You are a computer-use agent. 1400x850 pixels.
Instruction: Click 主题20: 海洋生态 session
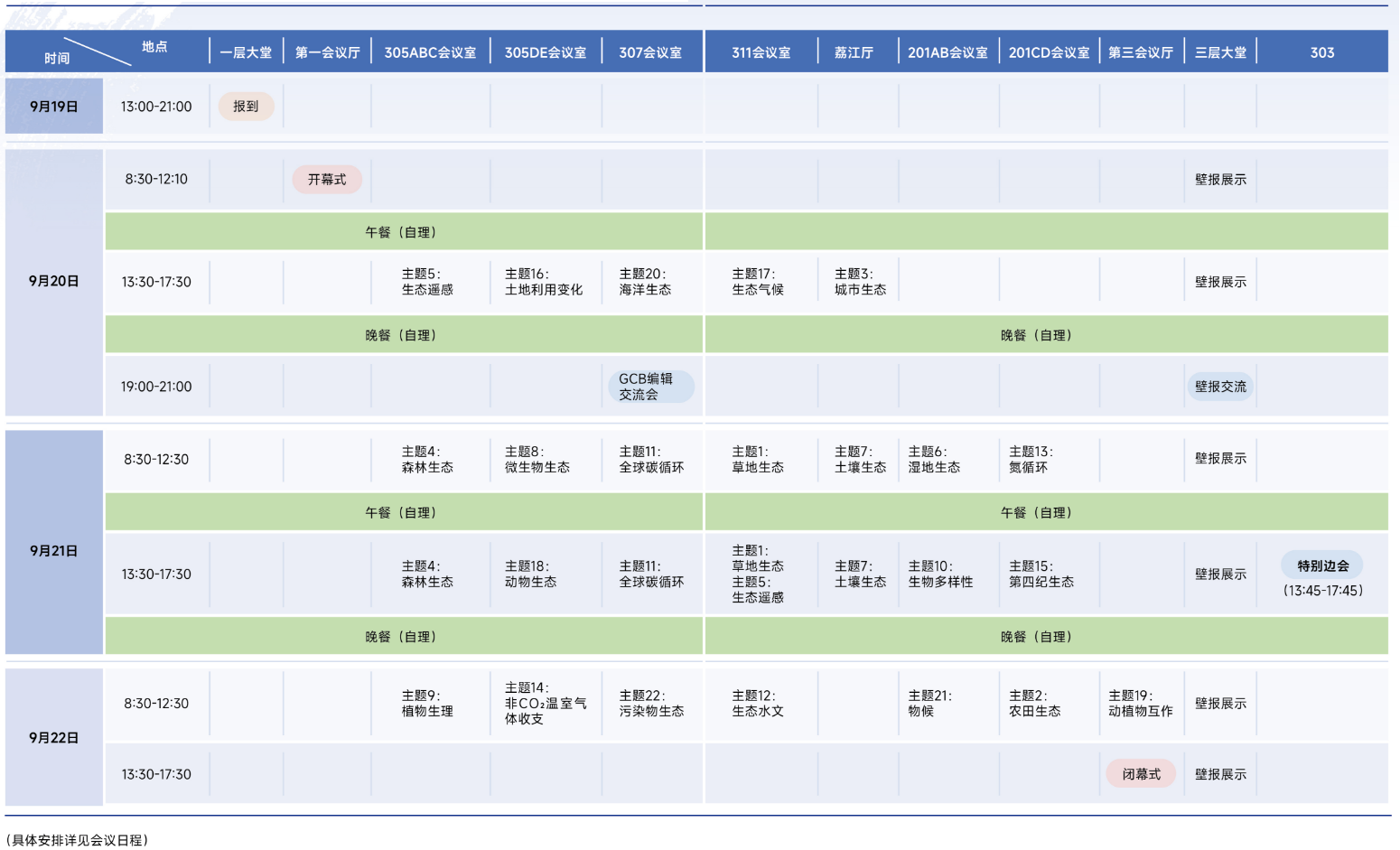(x=645, y=282)
